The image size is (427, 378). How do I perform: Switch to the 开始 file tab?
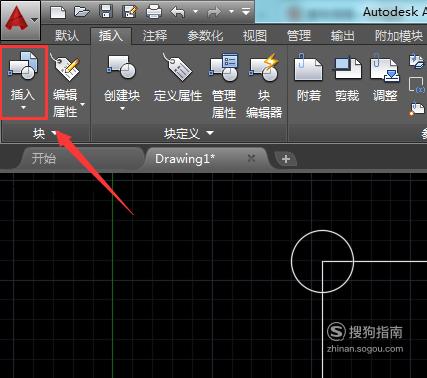coord(43,158)
